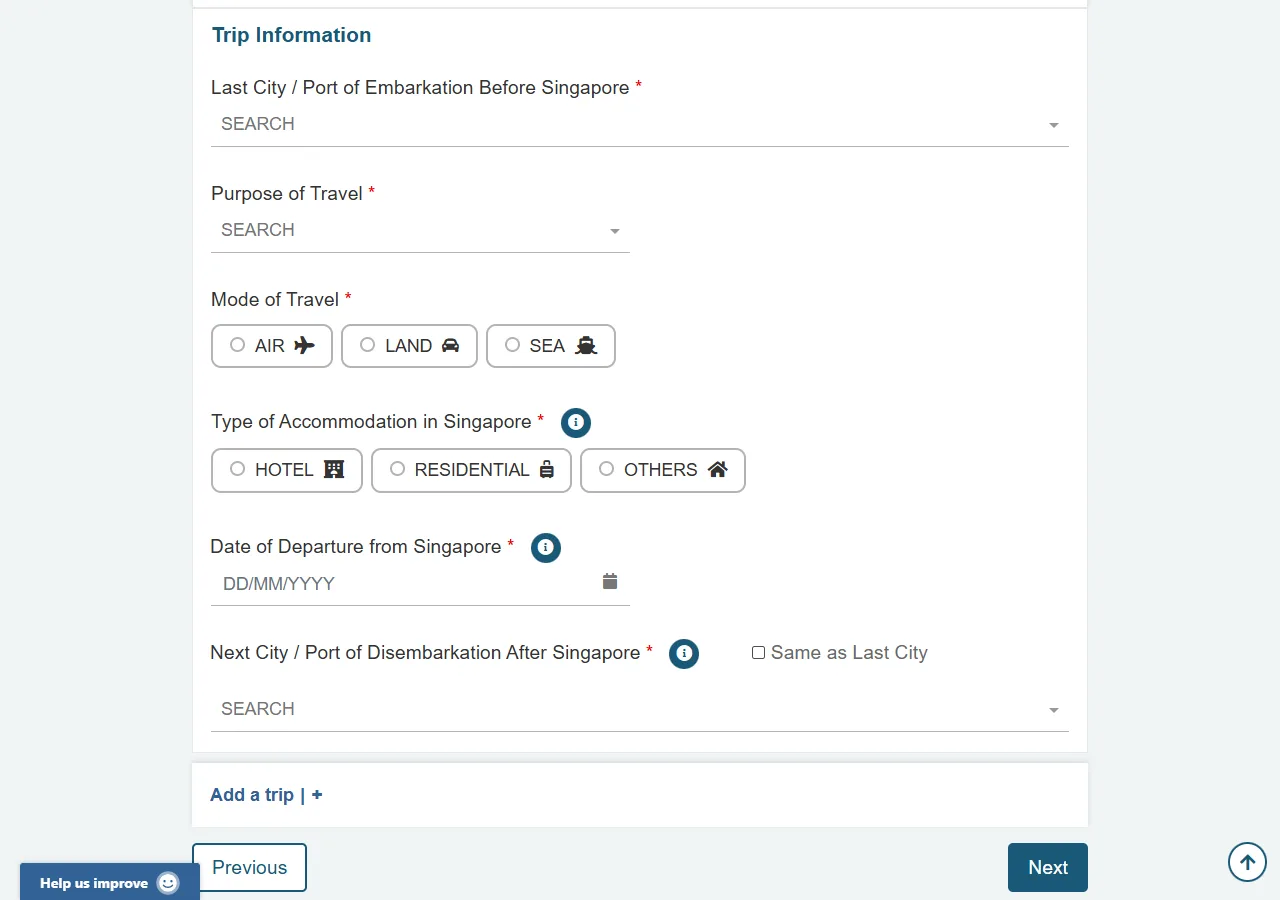Click the scroll-to-top arrow icon
This screenshot has height=900, width=1280.
coord(1247,862)
